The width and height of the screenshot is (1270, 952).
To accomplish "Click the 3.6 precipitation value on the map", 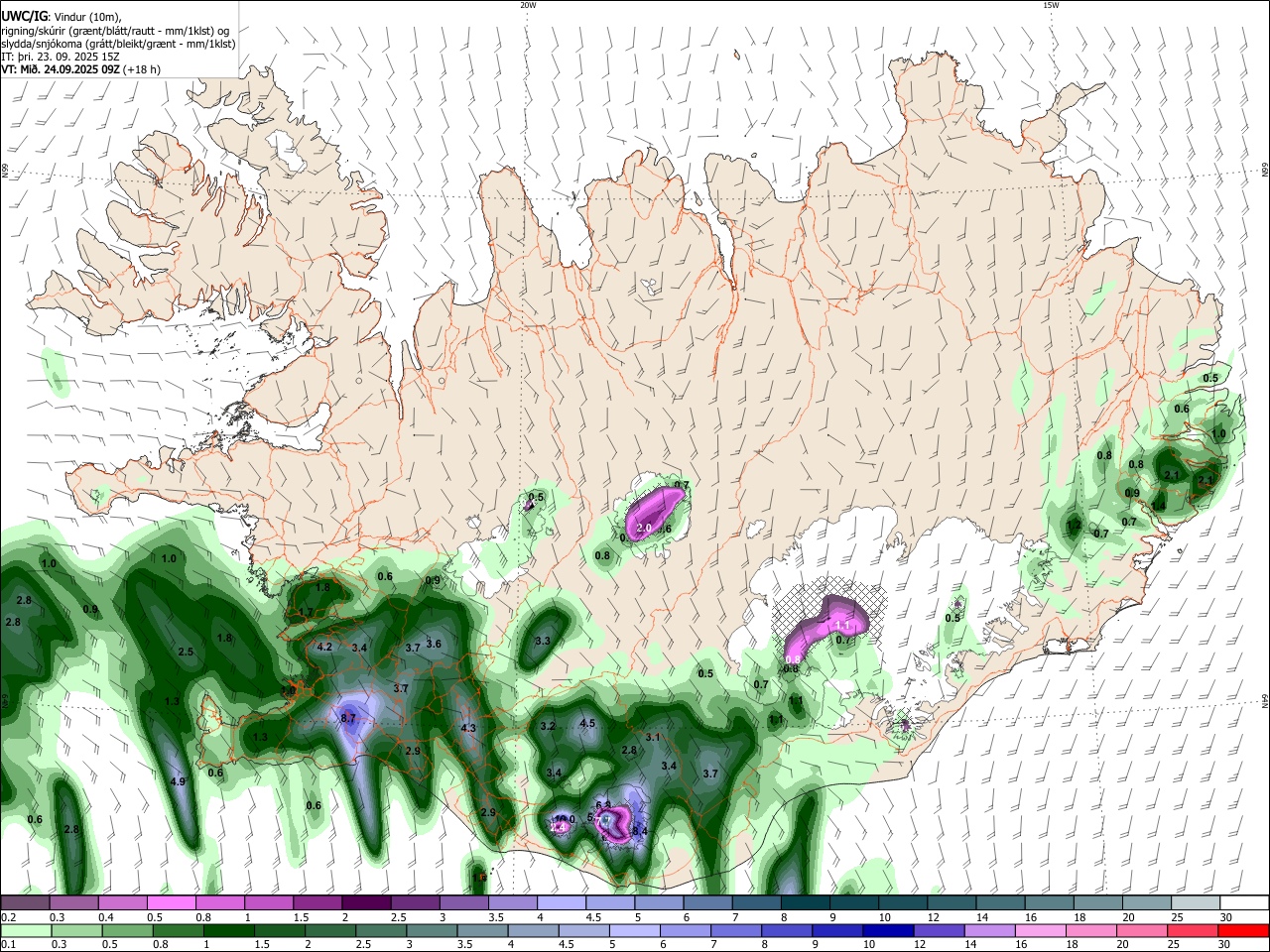I will click(x=434, y=644).
